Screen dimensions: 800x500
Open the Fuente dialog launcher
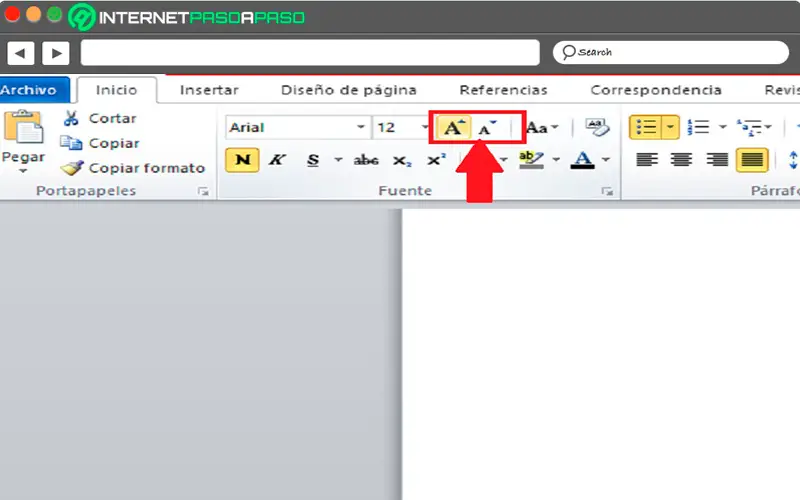(x=607, y=191)
